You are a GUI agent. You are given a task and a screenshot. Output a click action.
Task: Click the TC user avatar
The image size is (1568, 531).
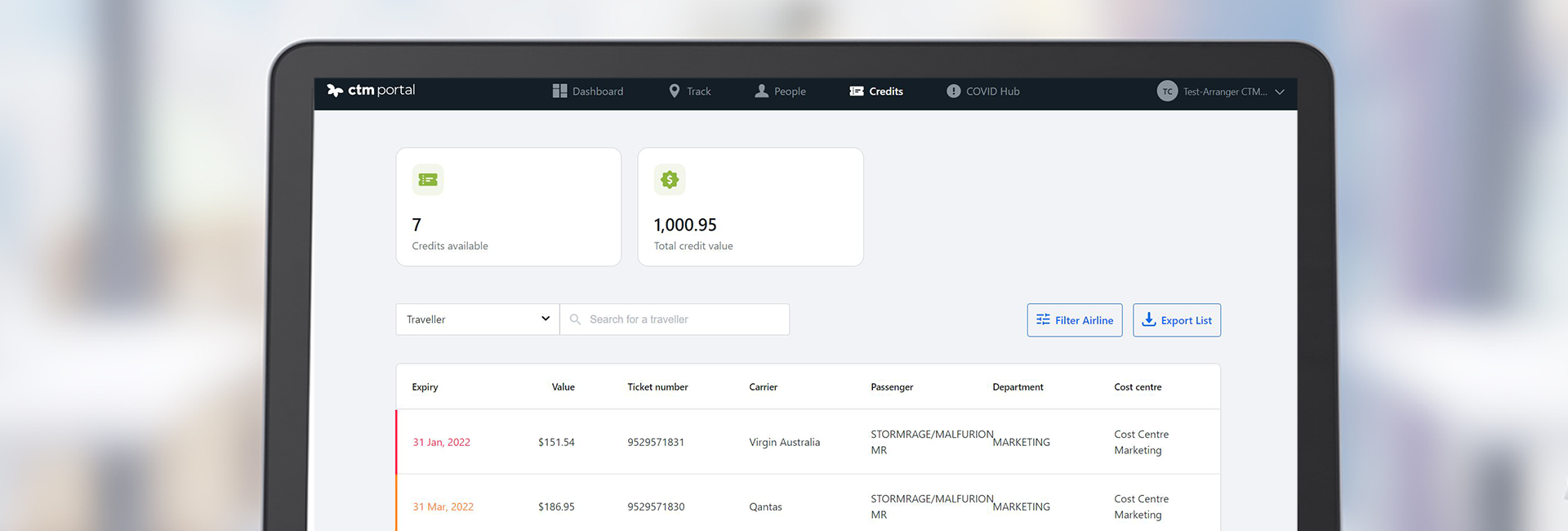[1167, 91]
